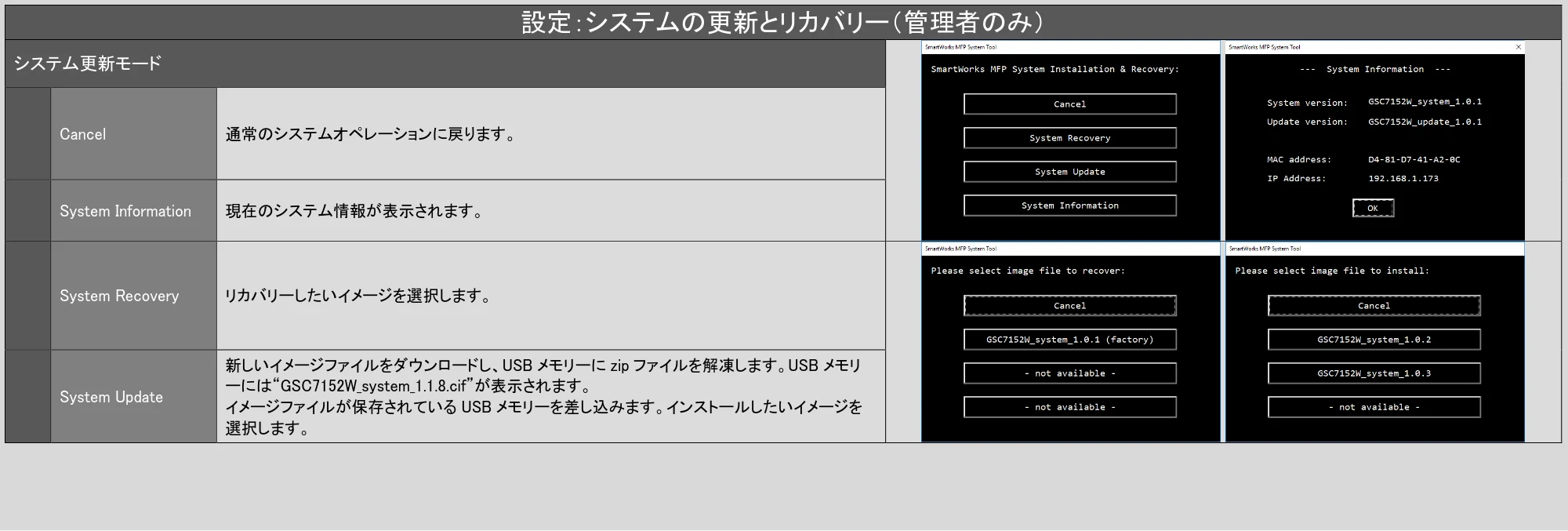Click the system version value GSC7152W_system_1.0.1
Image resolution: width=1568 pixels, height=531 pixels.
1425,102
